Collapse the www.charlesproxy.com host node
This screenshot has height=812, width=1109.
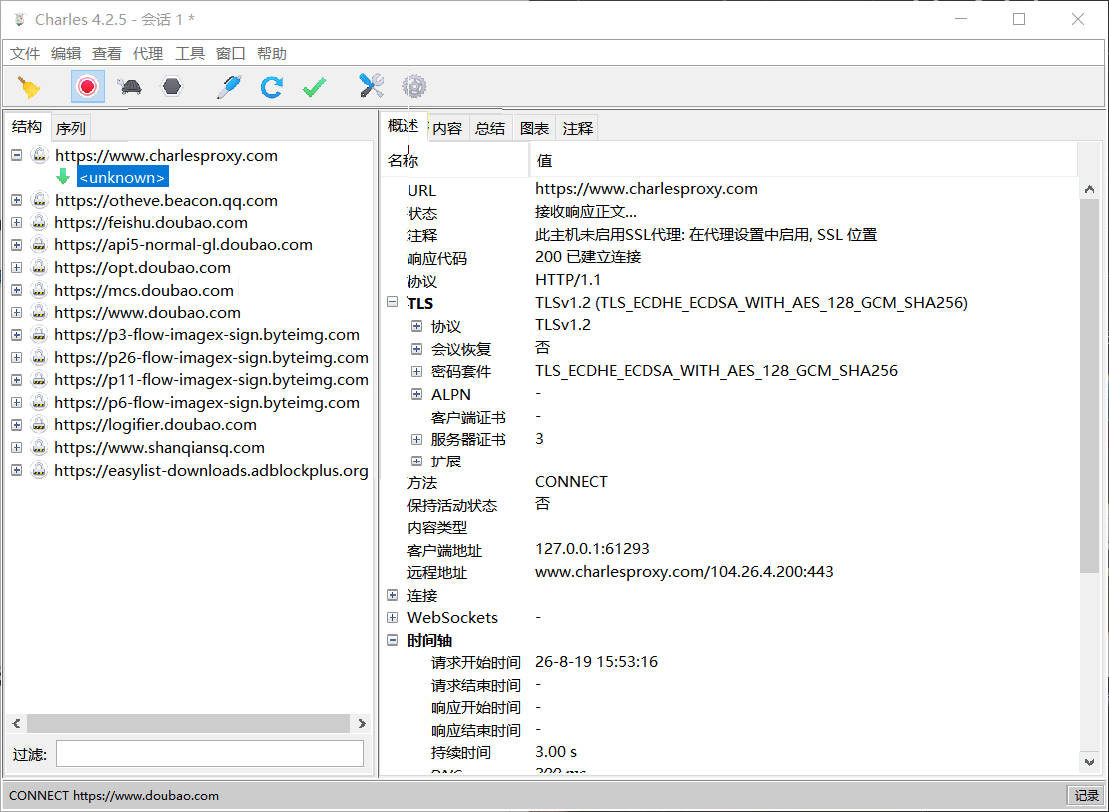point(16,155)
